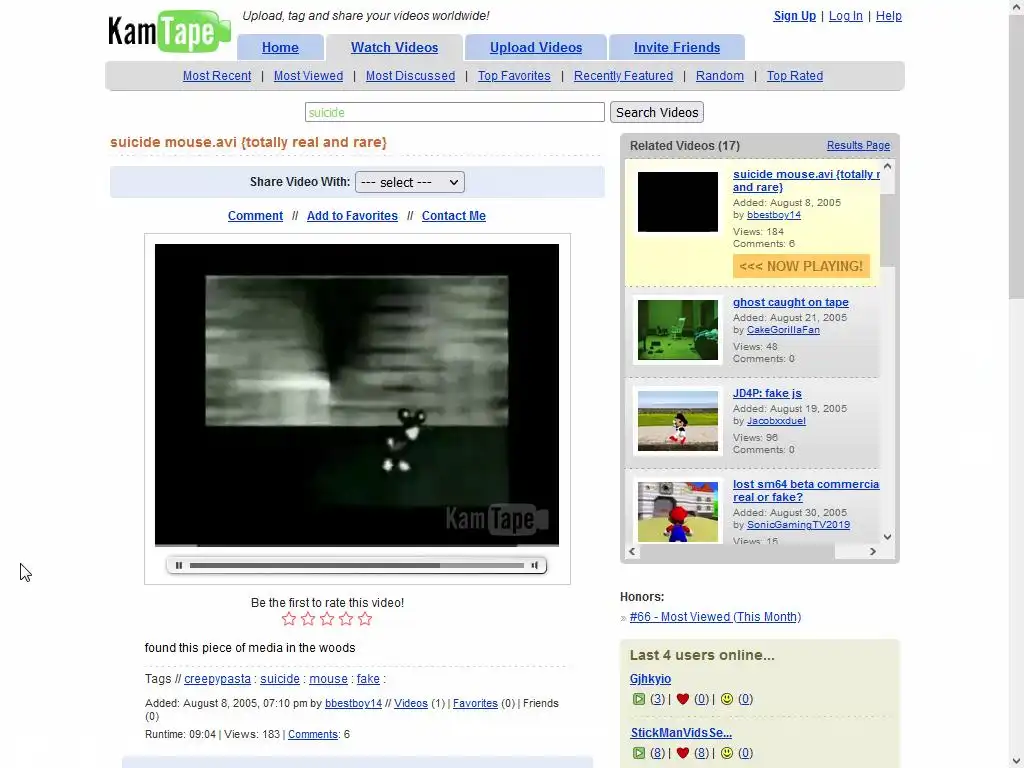Click the fake tag
Viewport: 1024px width, 768px height.
pyautogui.click(x=368, y=679)
